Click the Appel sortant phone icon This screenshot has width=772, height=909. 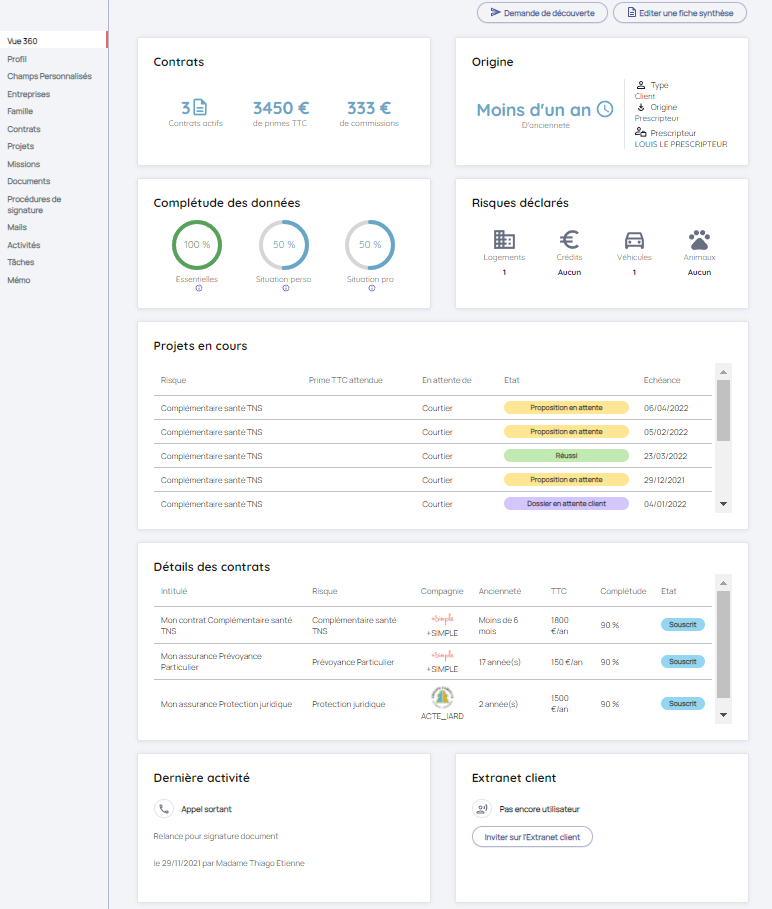pos(164,809)
